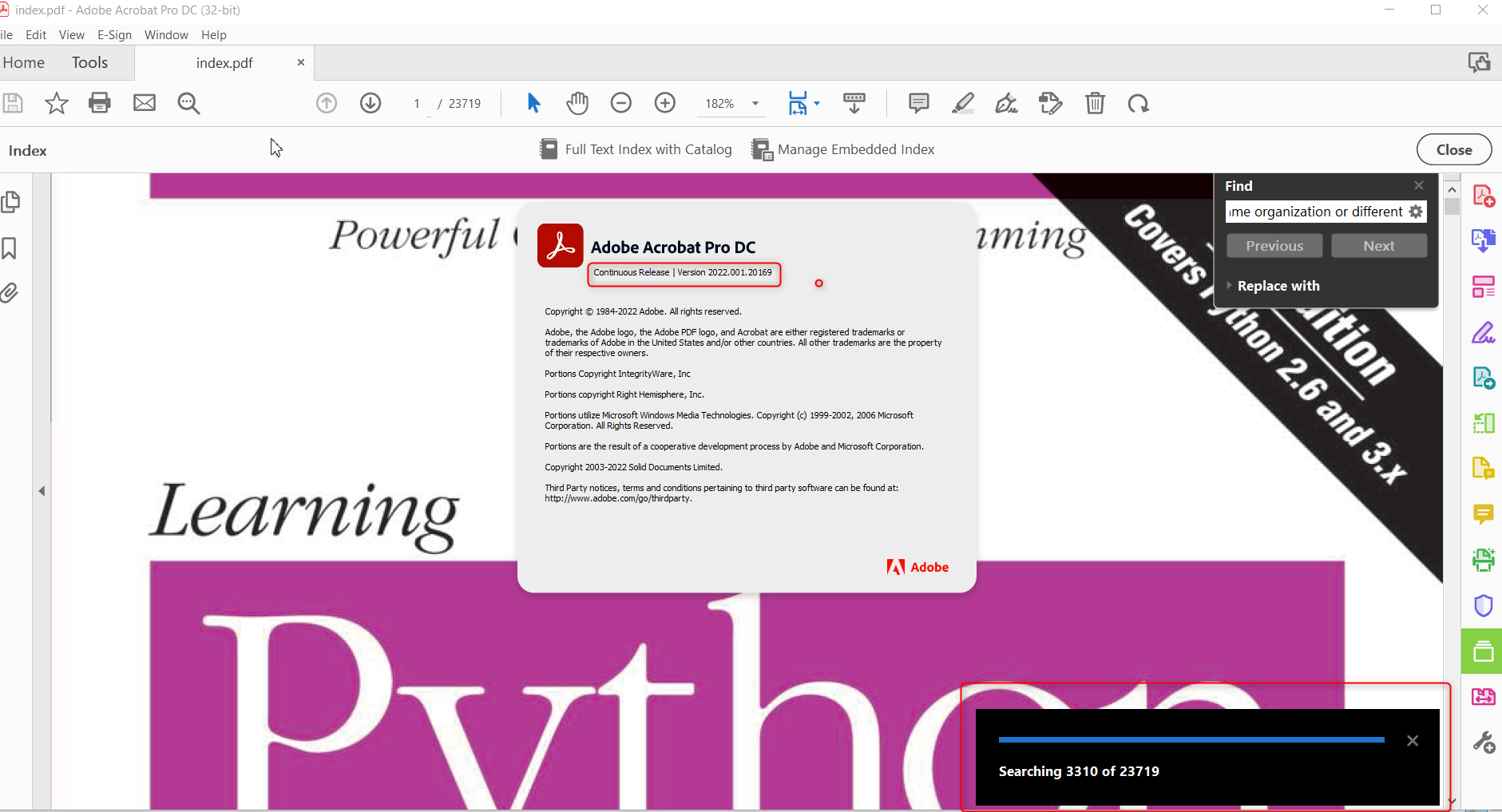Click the Next button in Find bar
This screenshot has height=812, width=1502.
click(1377, 245)
